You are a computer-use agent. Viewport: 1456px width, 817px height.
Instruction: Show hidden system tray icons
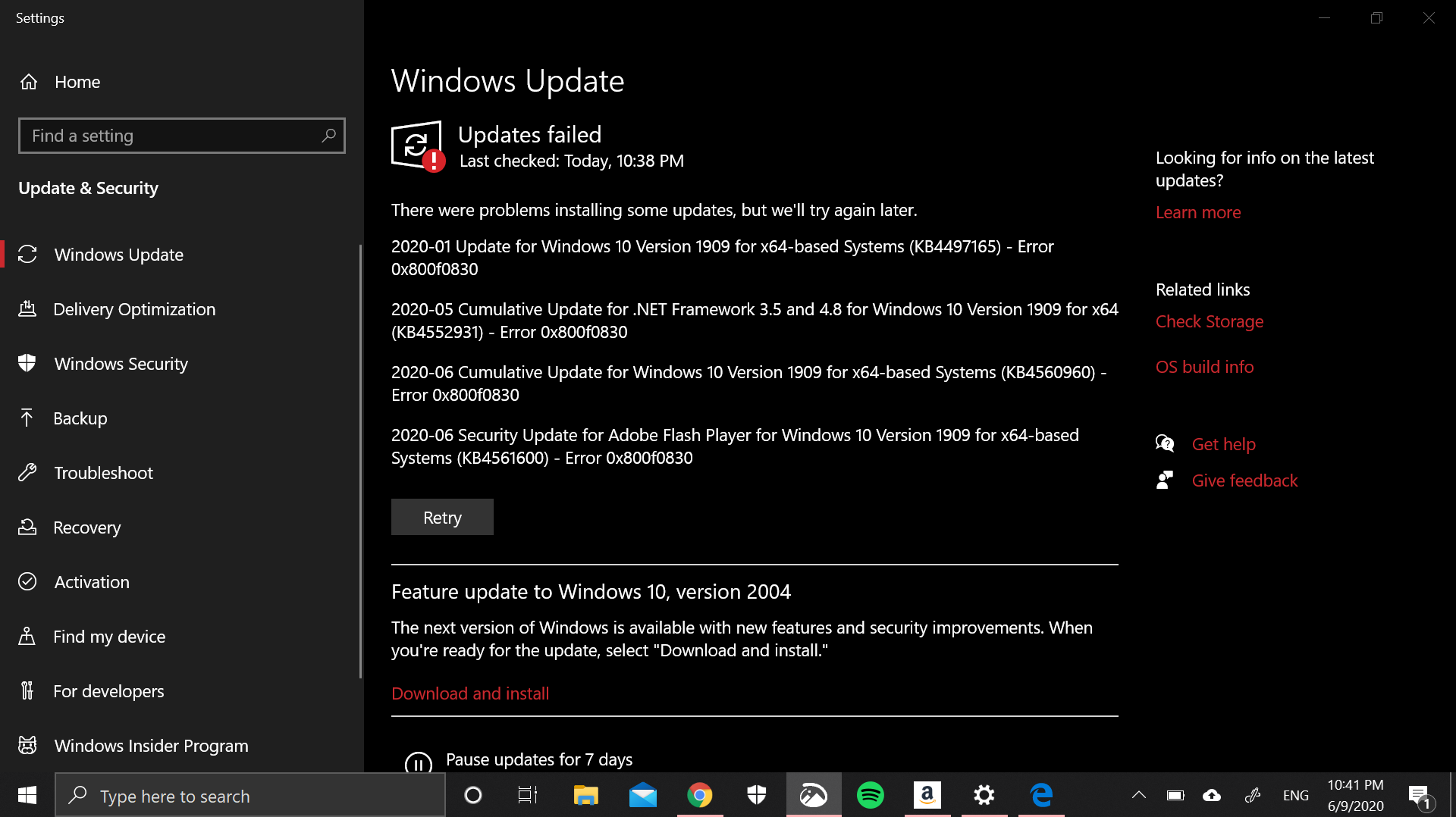[x=1139, y=795]
